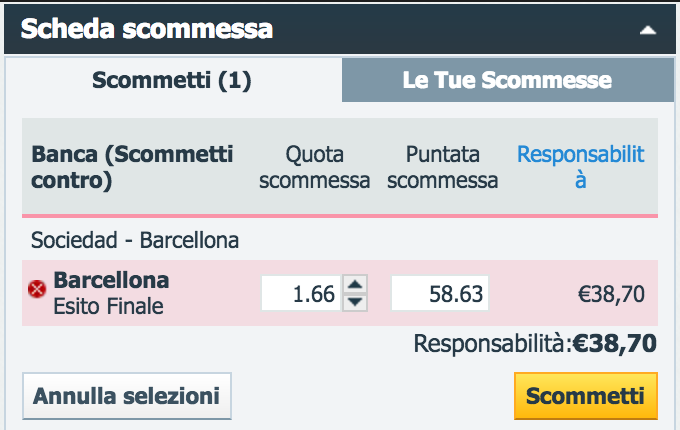Image resolution: width=680 pixels, height=430 pixels.
Task: Remove Barcellona selection with red X
Action: [x=37, y=289]
